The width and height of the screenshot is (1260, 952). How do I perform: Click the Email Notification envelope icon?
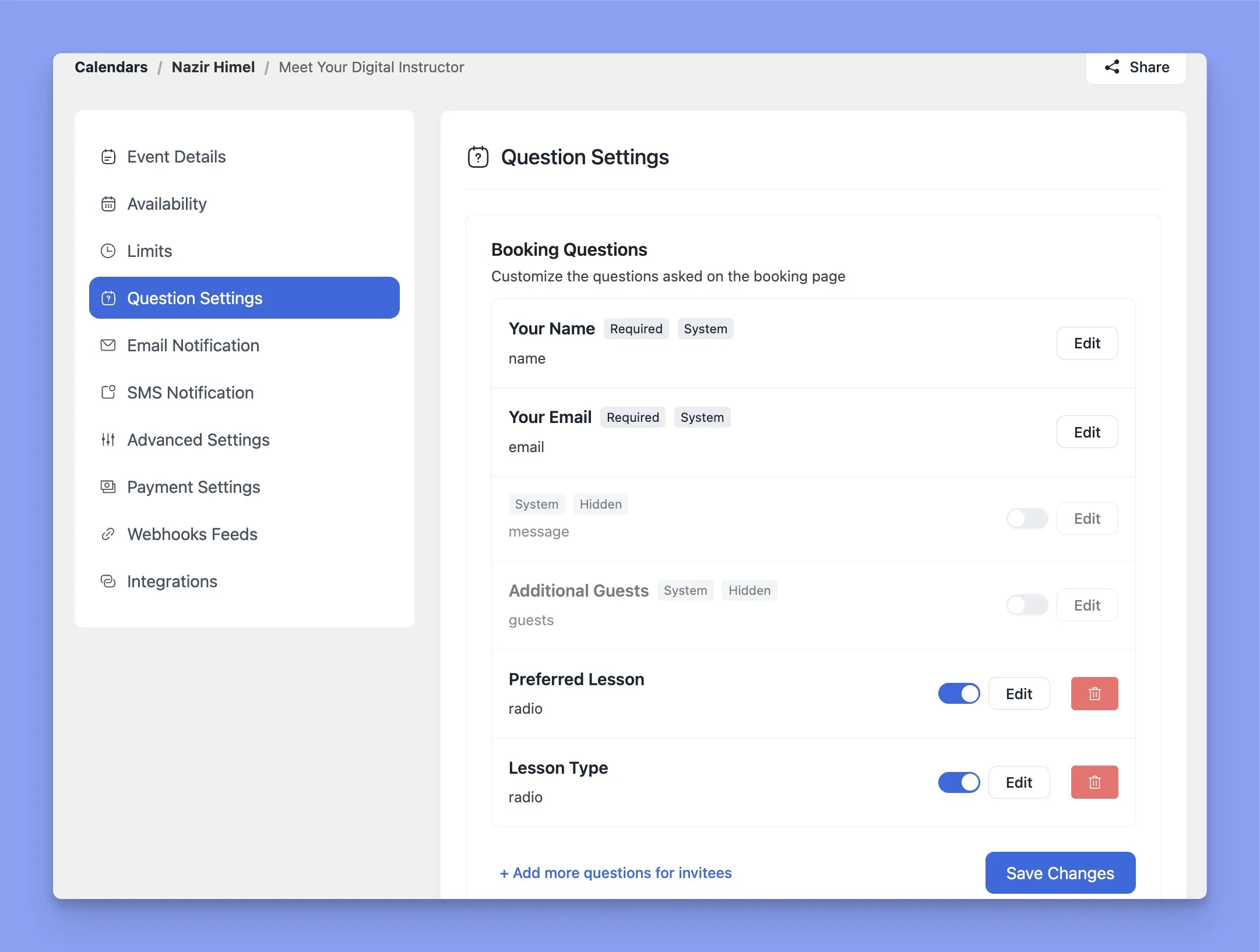point(108,345)
